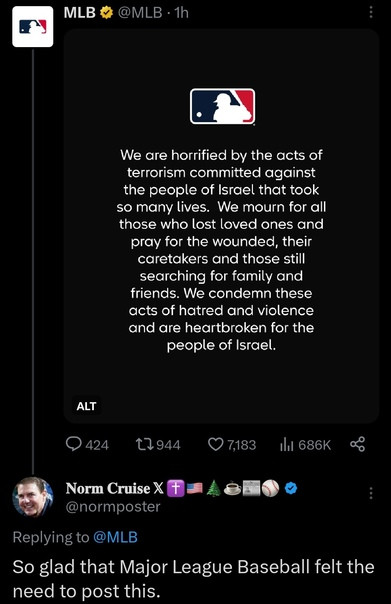Open the more options menu on MLB post
Viewport: 391px width, 604px height.
pyautogui.click(x=371, y=12)
